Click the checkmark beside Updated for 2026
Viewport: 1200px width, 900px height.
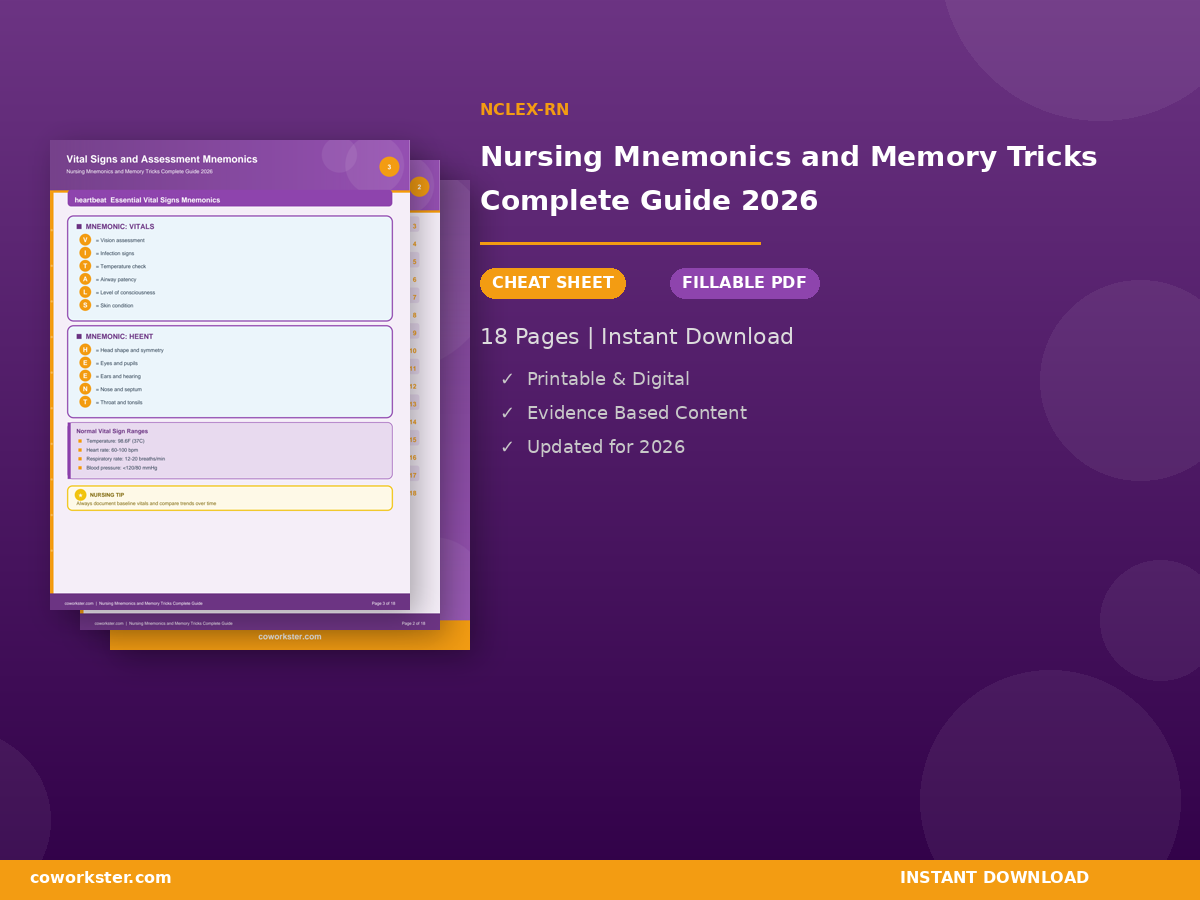point(507,448)
